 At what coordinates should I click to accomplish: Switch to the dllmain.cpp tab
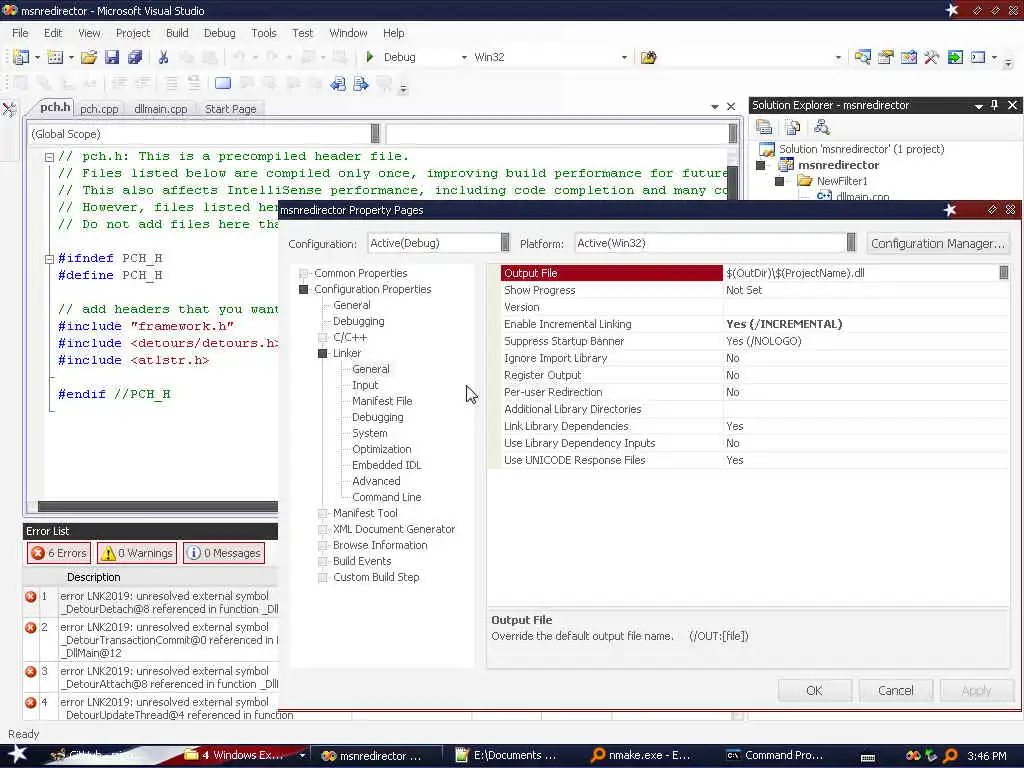point(161,109)
